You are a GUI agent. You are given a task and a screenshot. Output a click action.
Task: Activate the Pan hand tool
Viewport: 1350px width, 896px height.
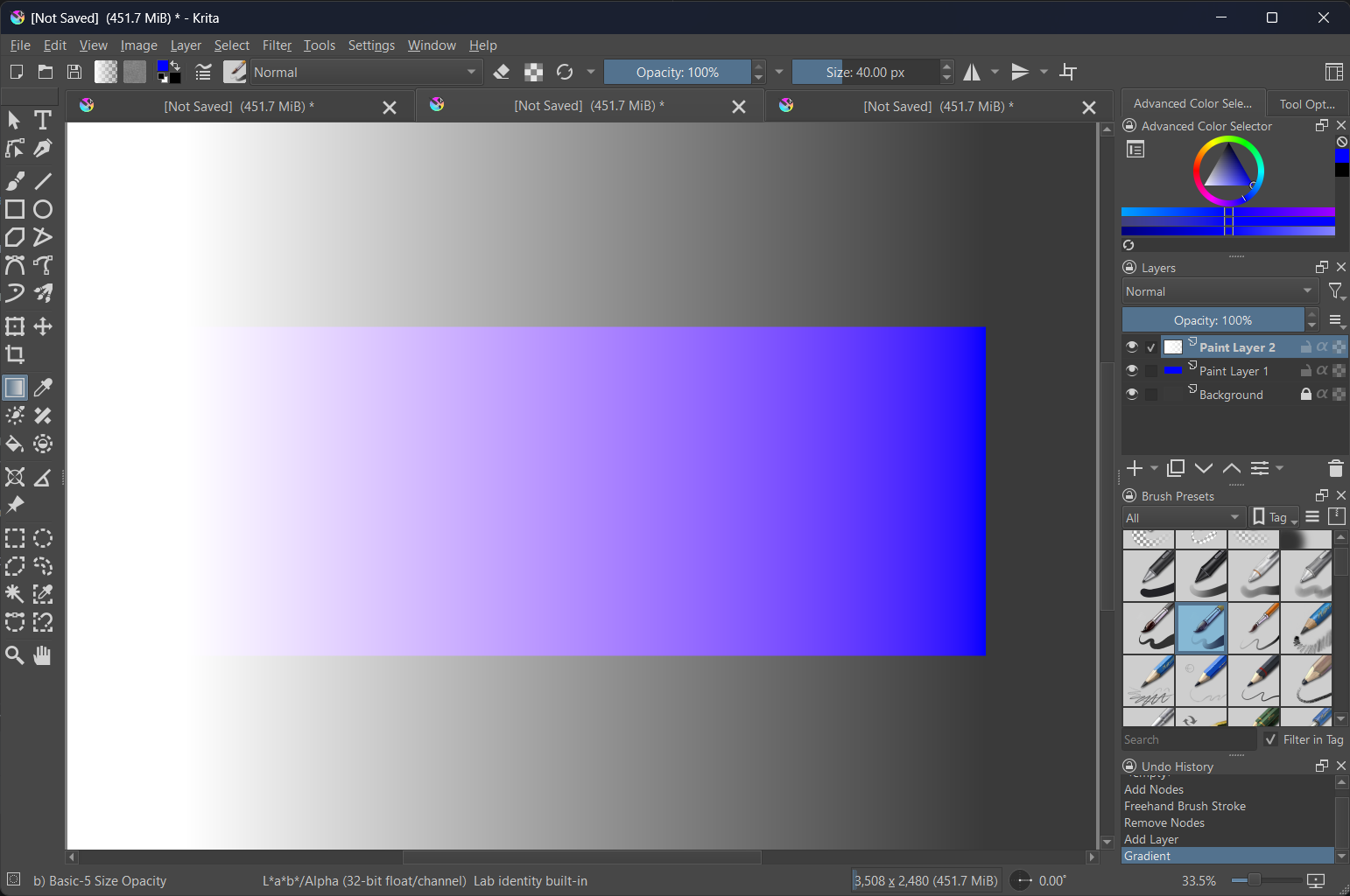pyautogui.click(x=42, y=654)
